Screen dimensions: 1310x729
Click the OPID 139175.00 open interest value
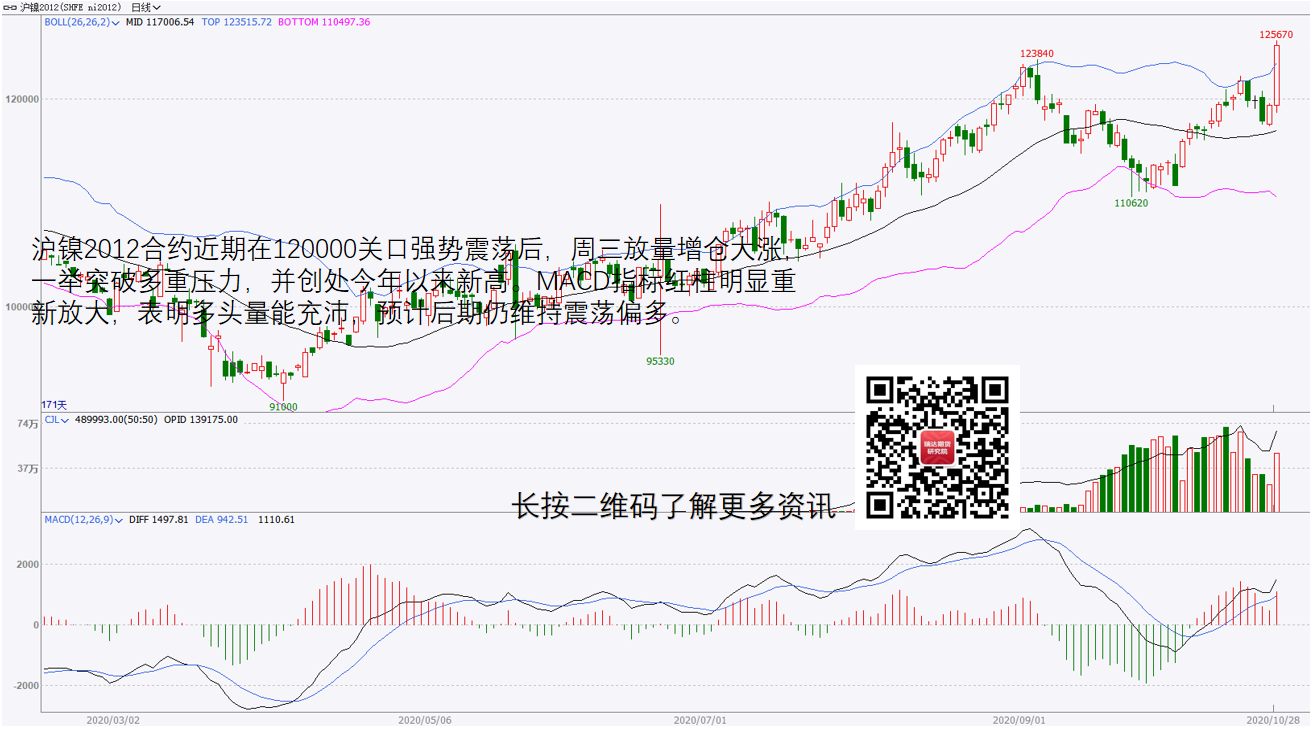201,420
